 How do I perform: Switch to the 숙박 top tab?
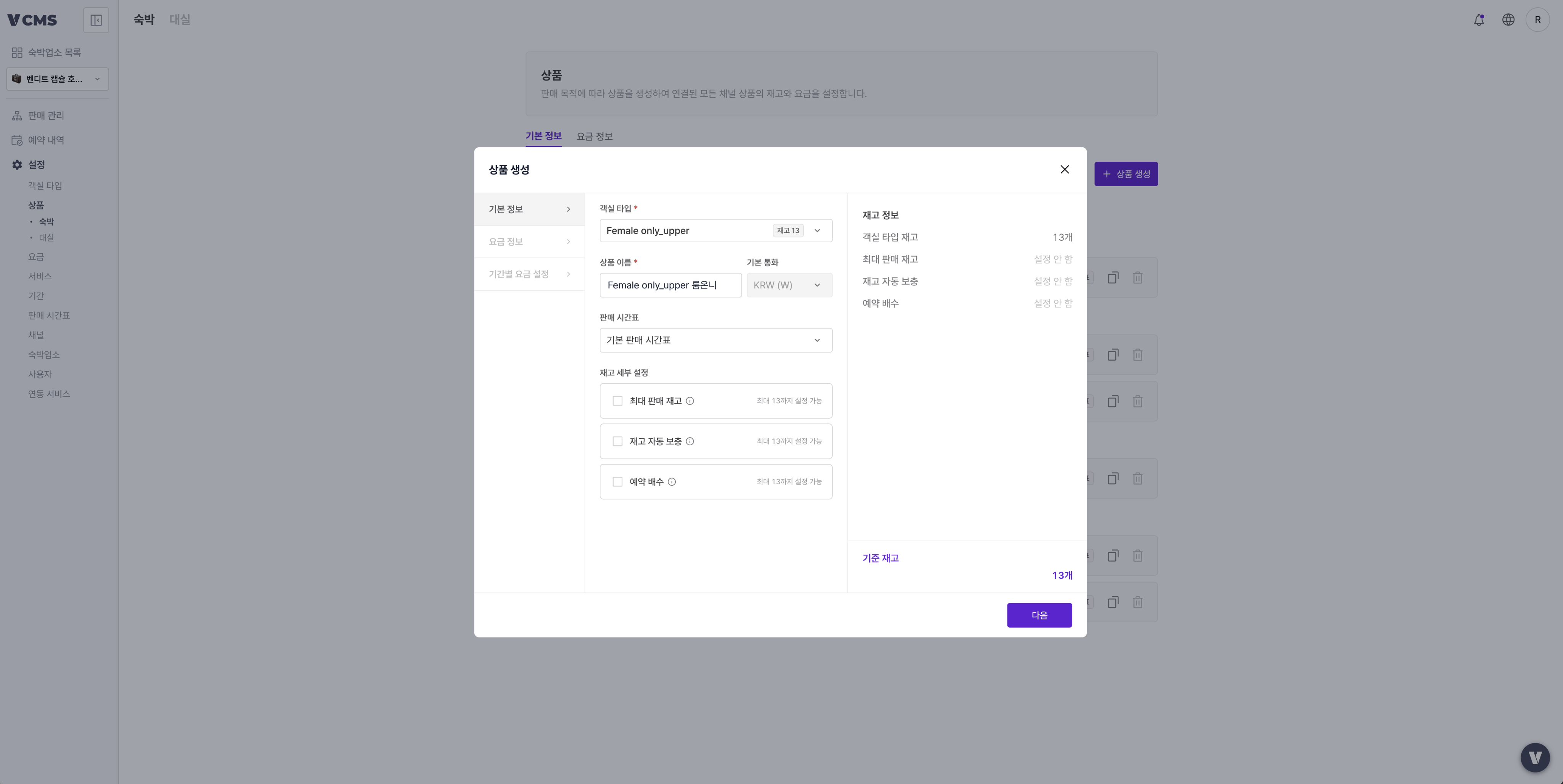pyautogui.click(x=144, y=19)
